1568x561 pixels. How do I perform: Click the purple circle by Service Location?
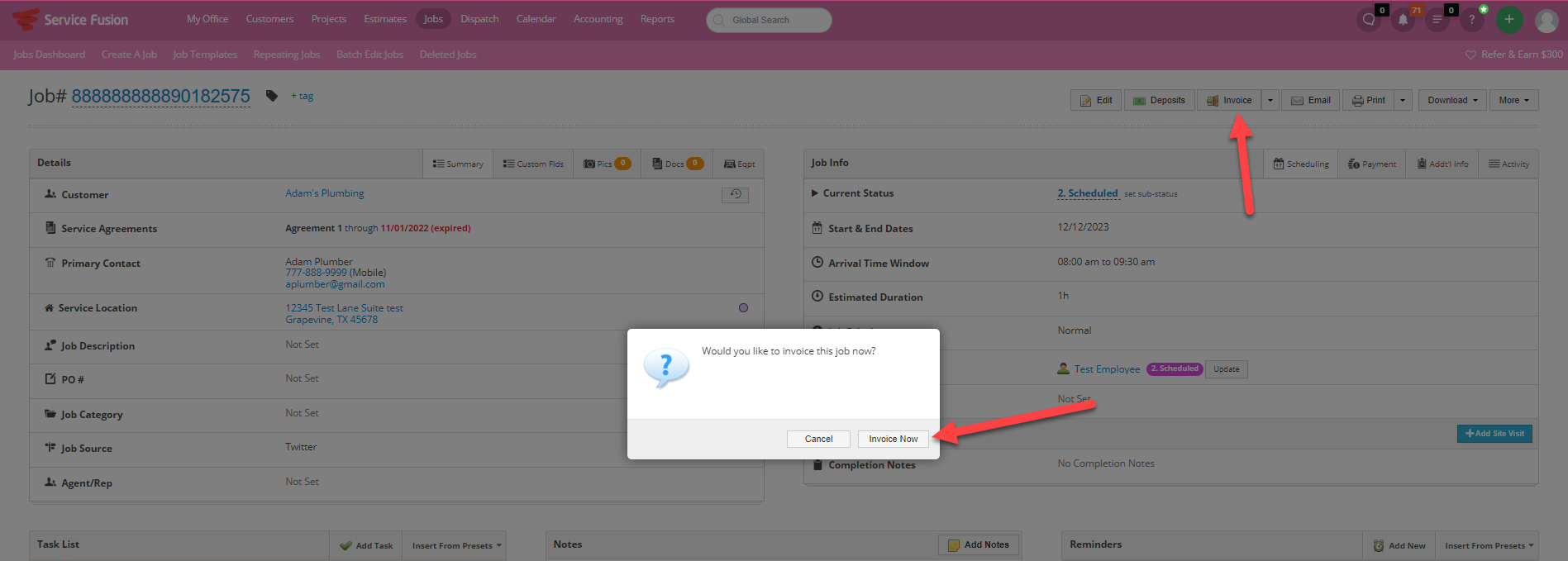pos(743,307)
